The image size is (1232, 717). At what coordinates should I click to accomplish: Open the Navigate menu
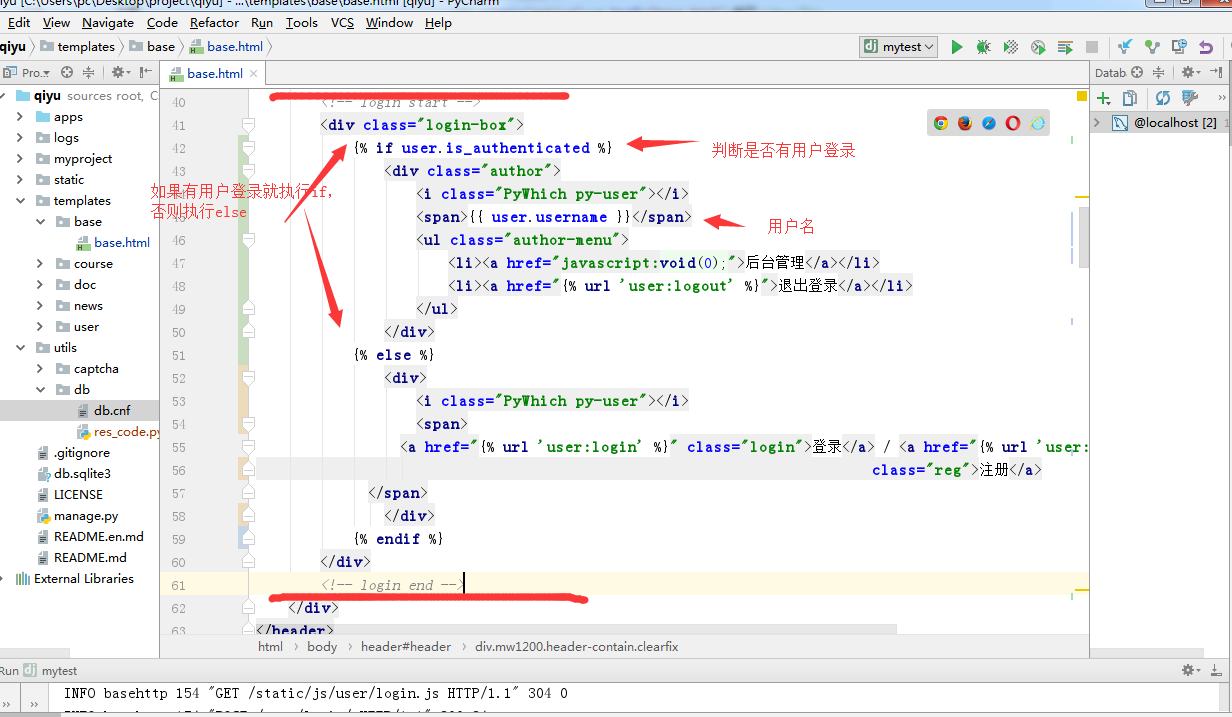[x=108, y=22]
